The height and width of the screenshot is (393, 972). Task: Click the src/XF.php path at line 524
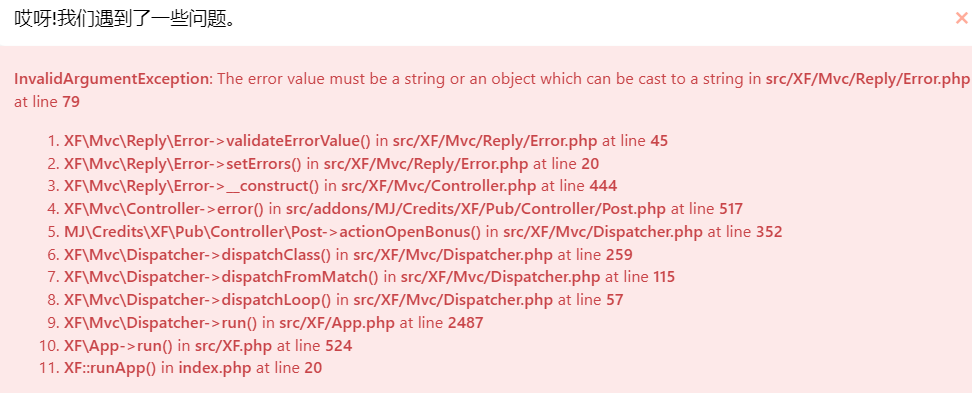point(232,345)
